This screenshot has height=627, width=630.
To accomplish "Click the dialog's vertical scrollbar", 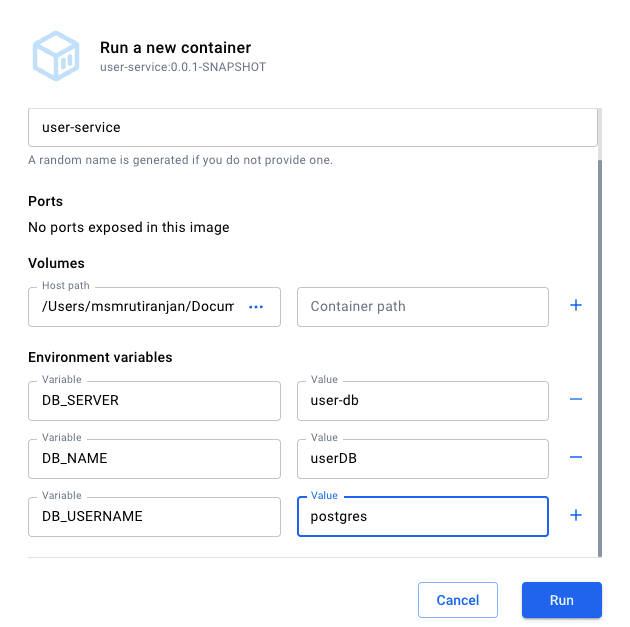I will (600, 350).
